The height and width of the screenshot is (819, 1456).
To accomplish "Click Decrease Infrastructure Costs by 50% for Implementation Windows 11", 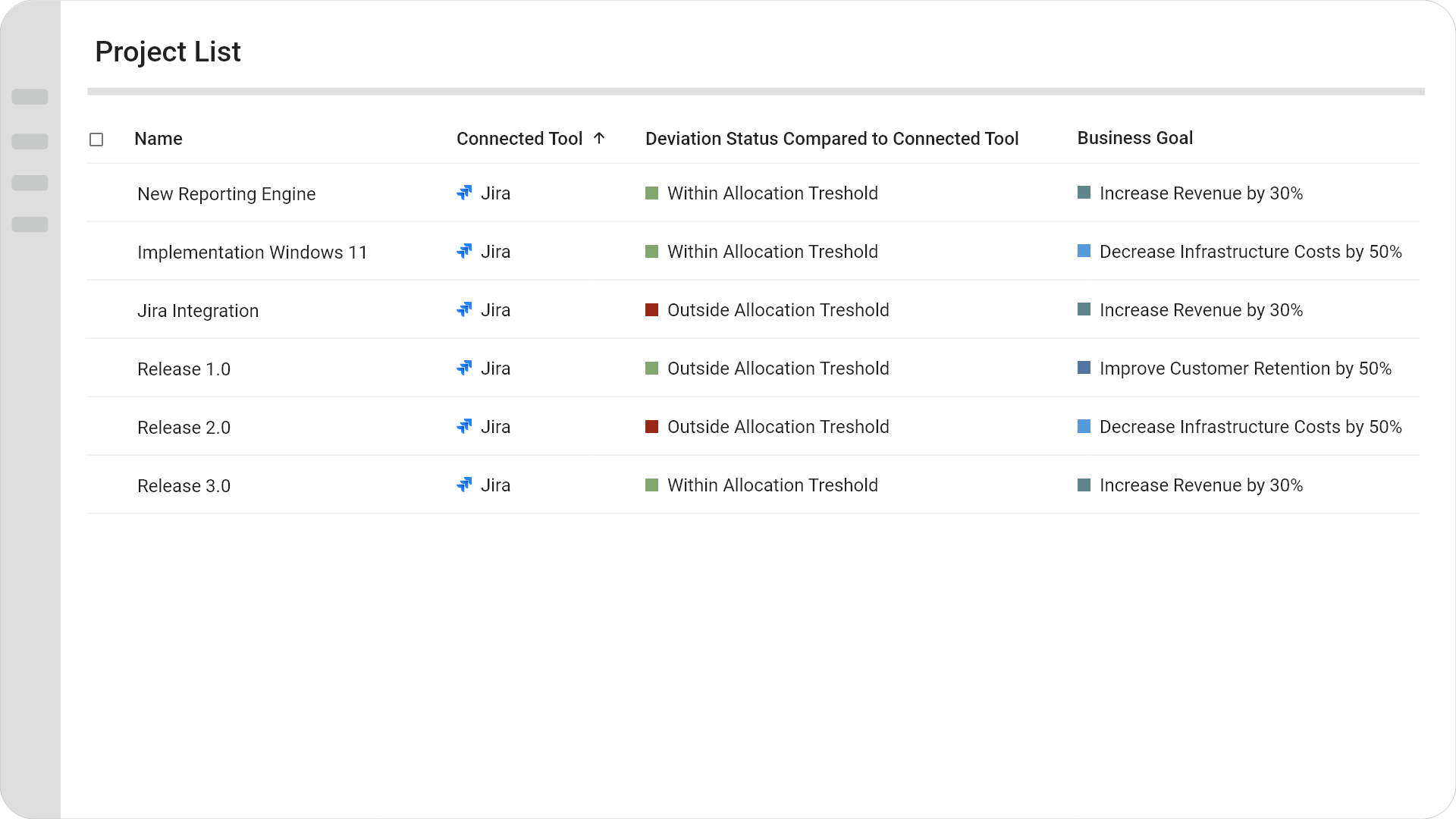I will (1250, 252).
